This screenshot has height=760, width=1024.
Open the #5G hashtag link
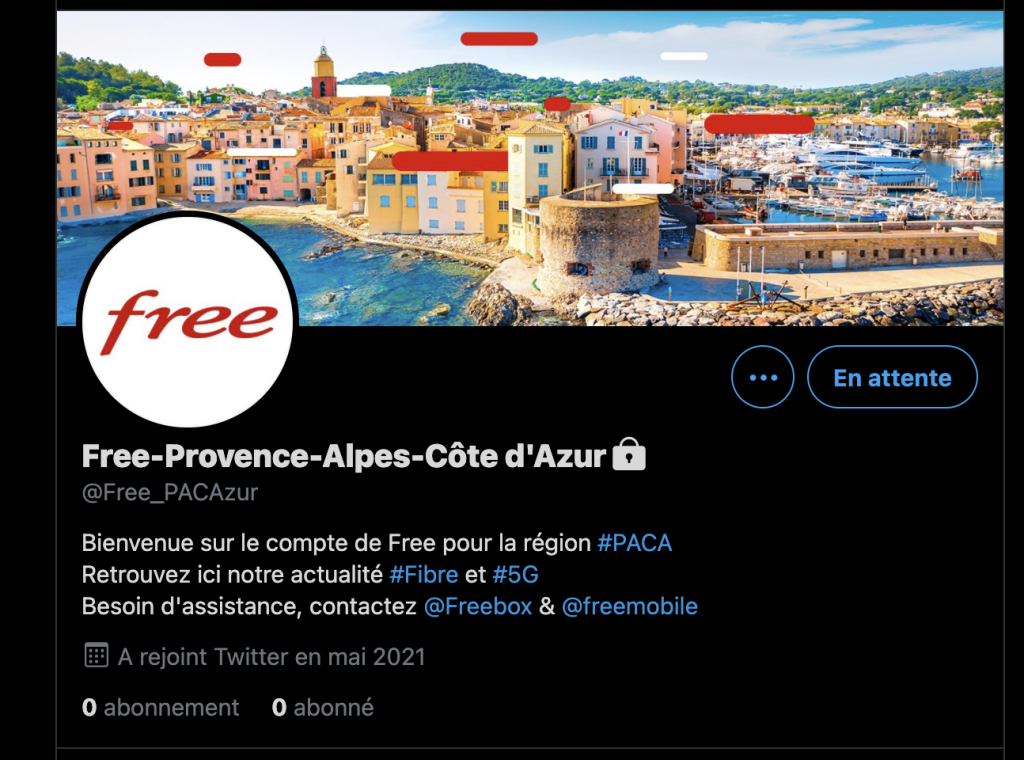coord(515,575)
